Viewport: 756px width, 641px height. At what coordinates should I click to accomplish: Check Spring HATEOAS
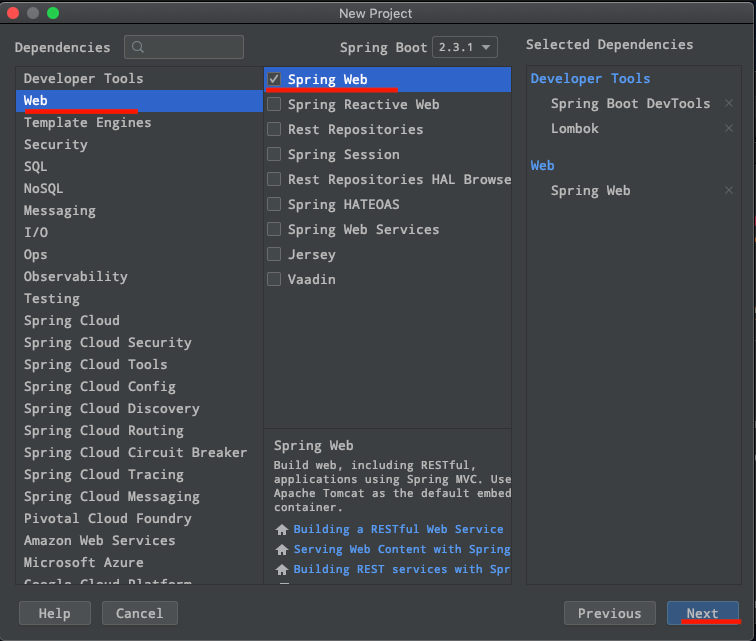tap(274, 205)
